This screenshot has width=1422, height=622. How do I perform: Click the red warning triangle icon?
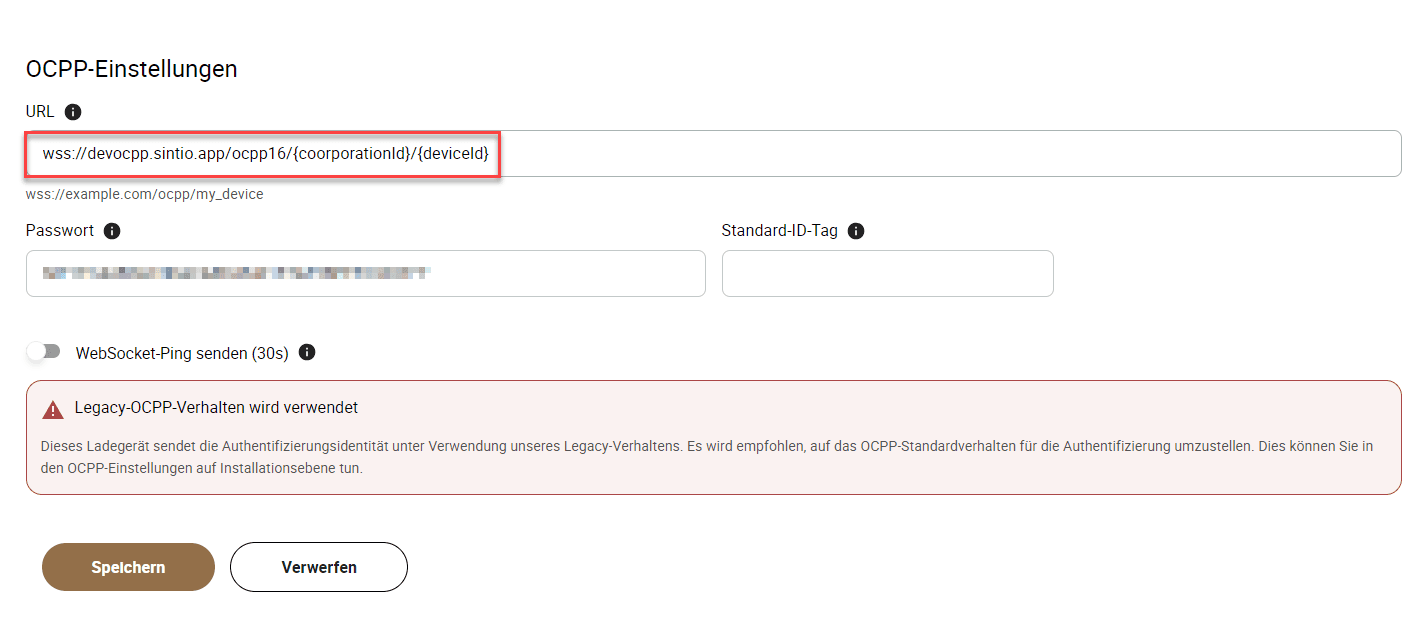pyautogui.click(x=53, y=410)
